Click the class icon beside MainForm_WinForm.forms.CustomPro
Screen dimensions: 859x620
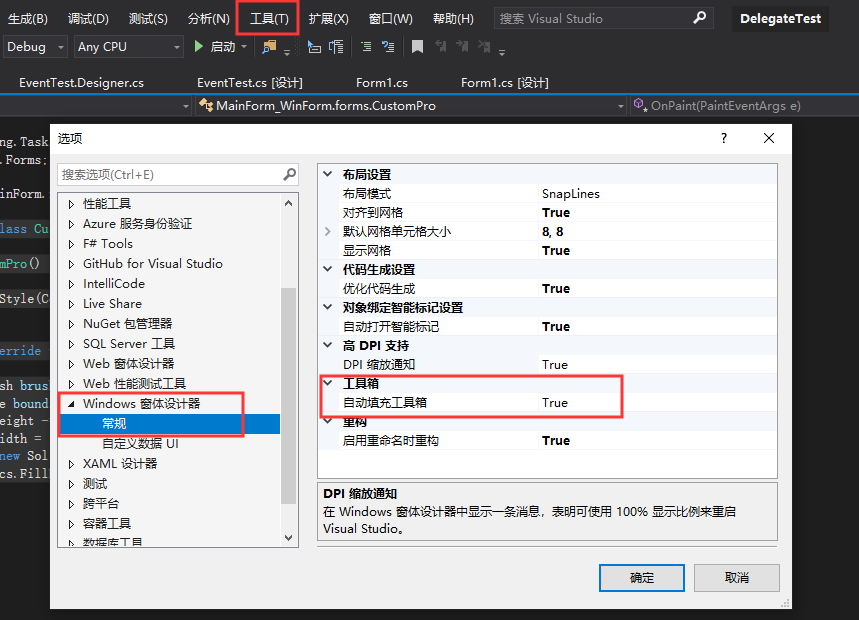(205, 105)
